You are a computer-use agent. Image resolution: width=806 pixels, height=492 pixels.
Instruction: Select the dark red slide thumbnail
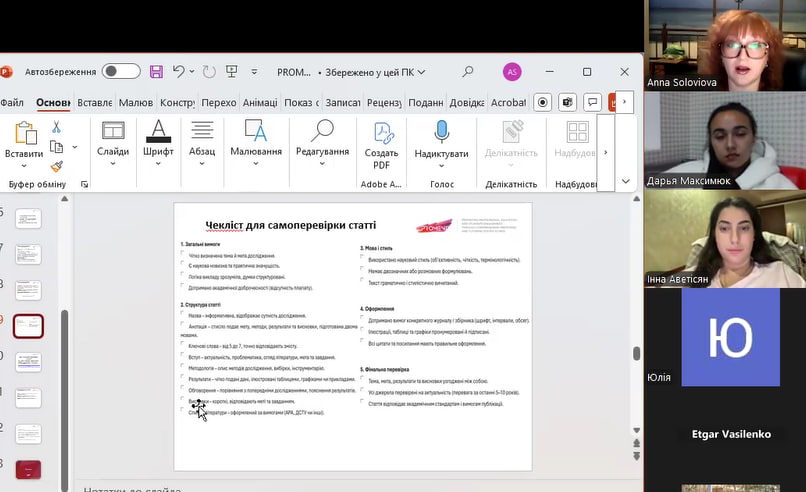pos(28,469)
